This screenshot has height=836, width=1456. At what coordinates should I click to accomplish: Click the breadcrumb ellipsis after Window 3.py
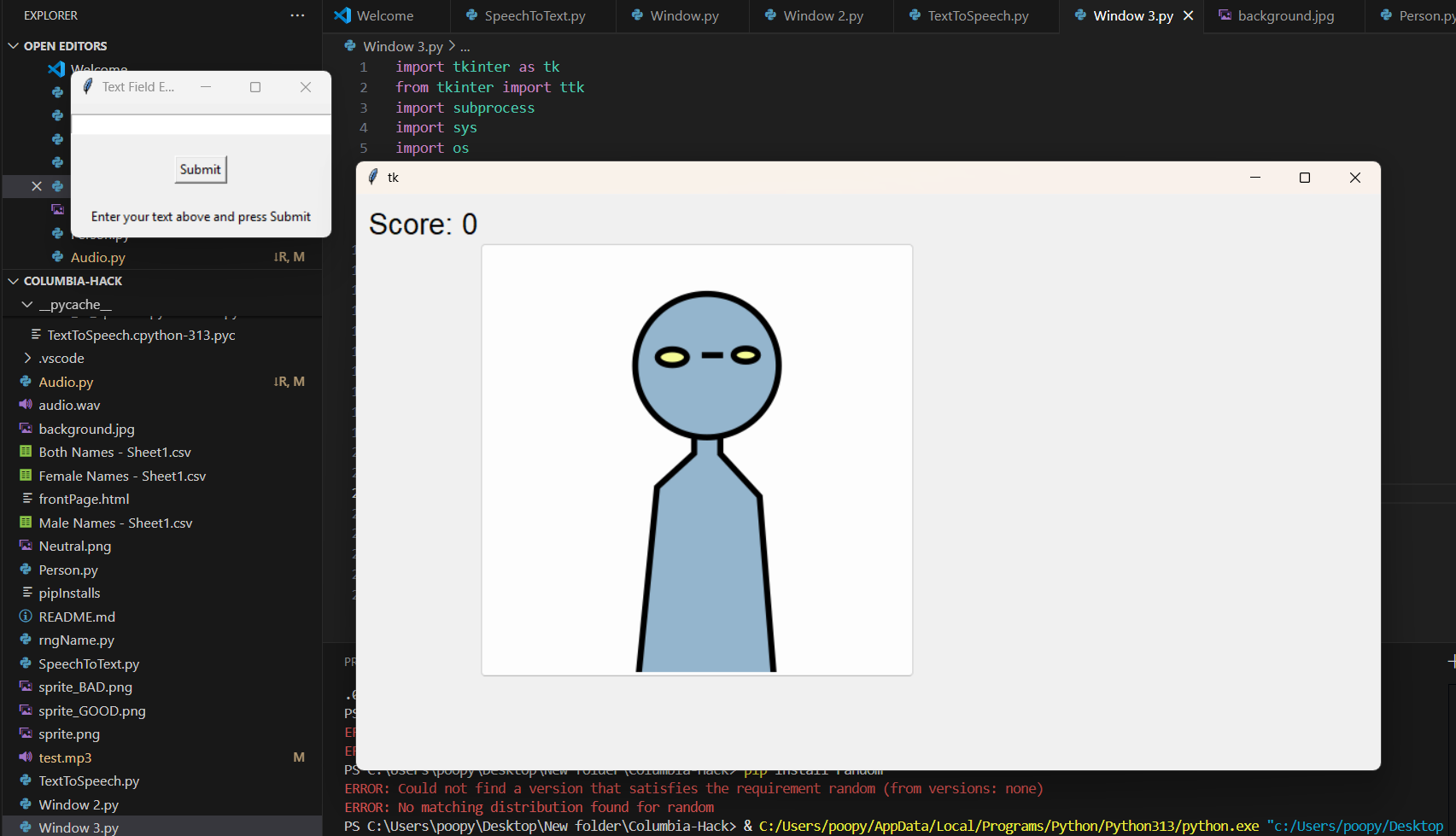point(465,46)
